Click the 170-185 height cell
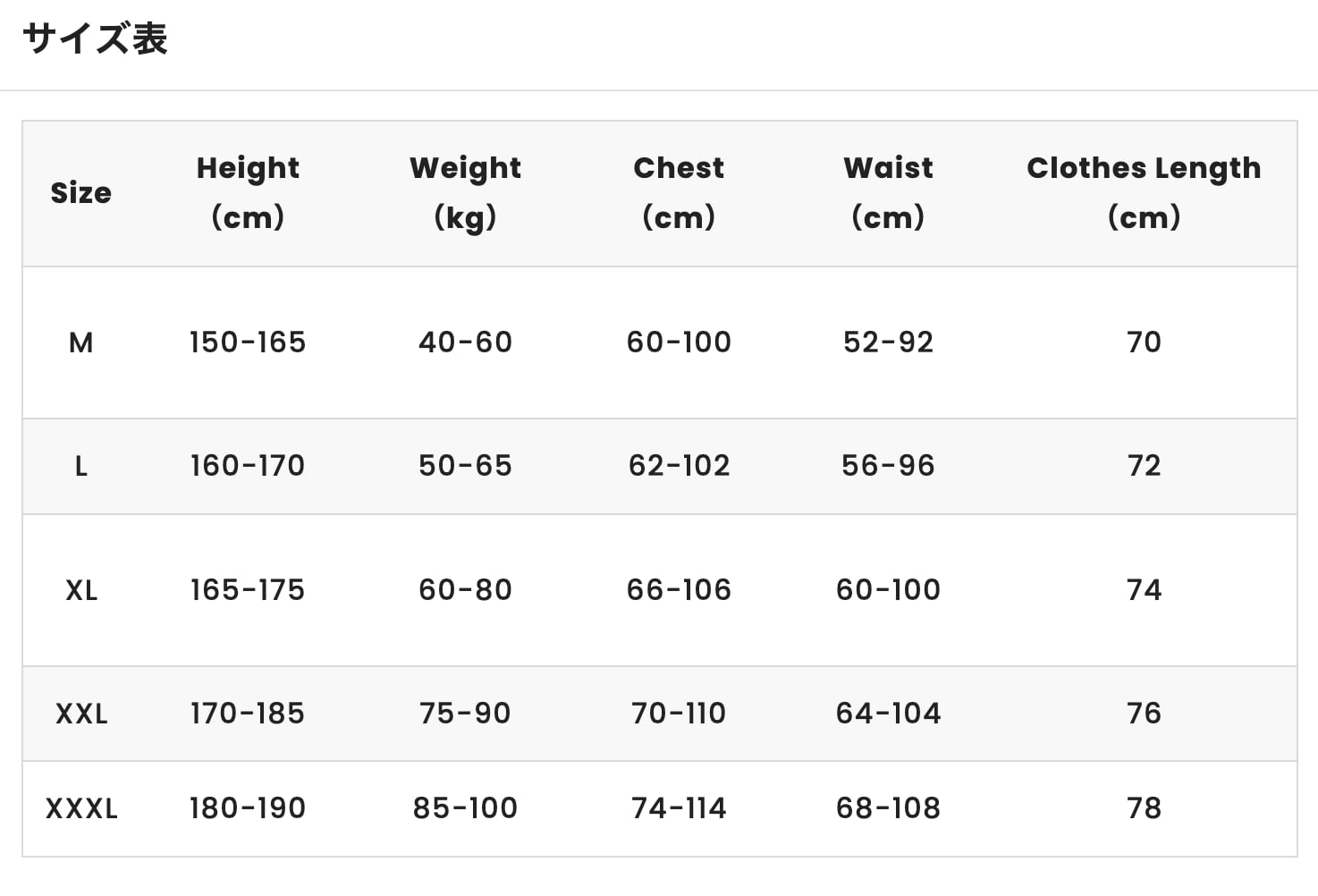This screenshot has width=1318, height=896. [248, 714]
